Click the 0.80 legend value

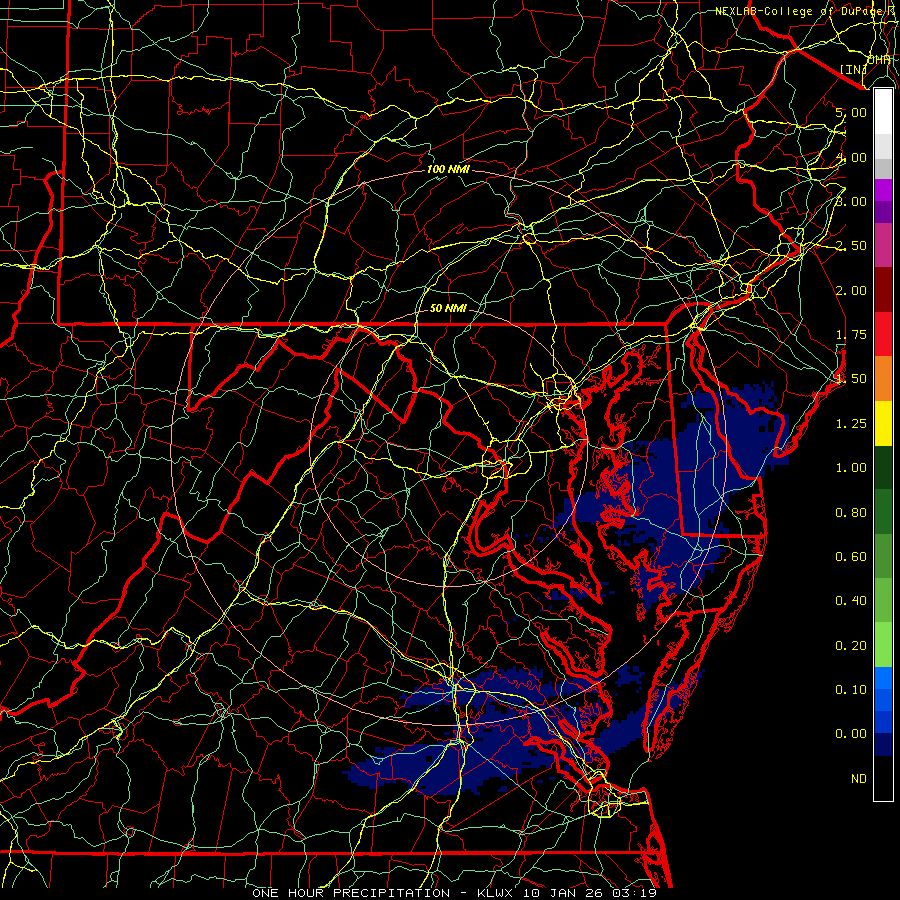pyautogui.click(x=851, y=513)
